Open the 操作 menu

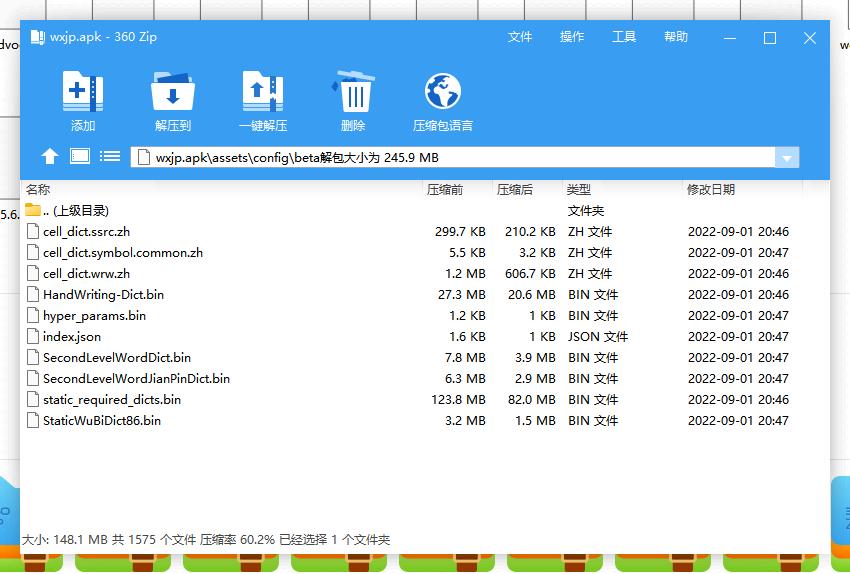click(572, 37)
